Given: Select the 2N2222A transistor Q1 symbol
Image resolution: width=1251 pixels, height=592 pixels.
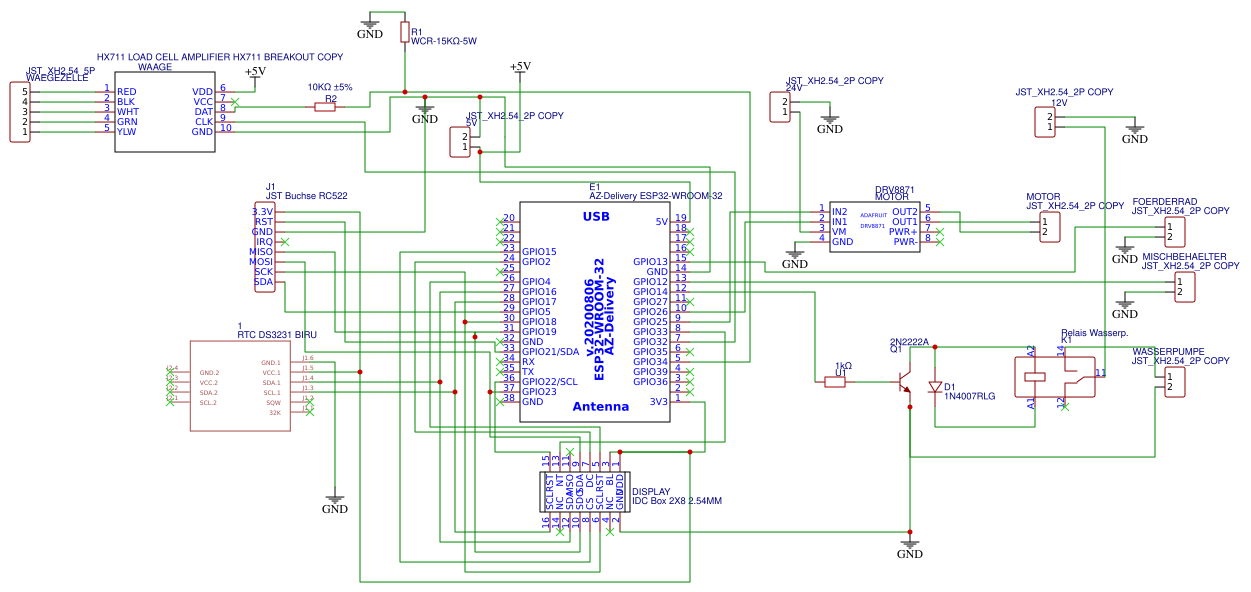Looking at the screenshot, I should pos(904,383).
